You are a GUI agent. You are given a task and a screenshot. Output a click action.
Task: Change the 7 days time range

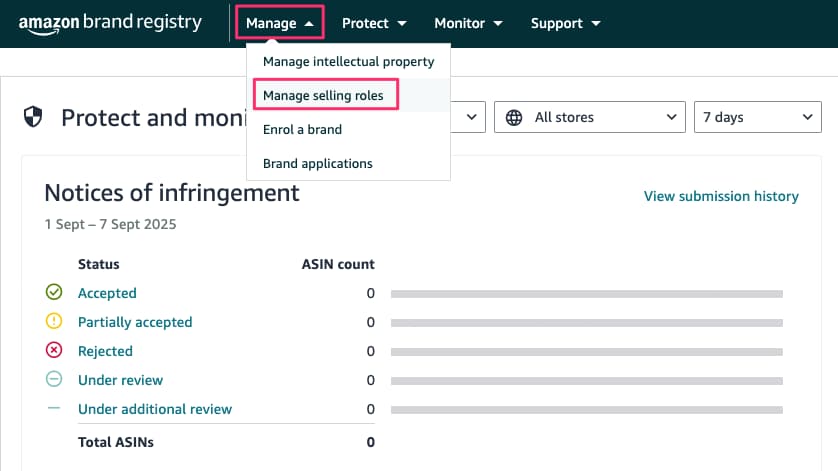click(757, 117)
